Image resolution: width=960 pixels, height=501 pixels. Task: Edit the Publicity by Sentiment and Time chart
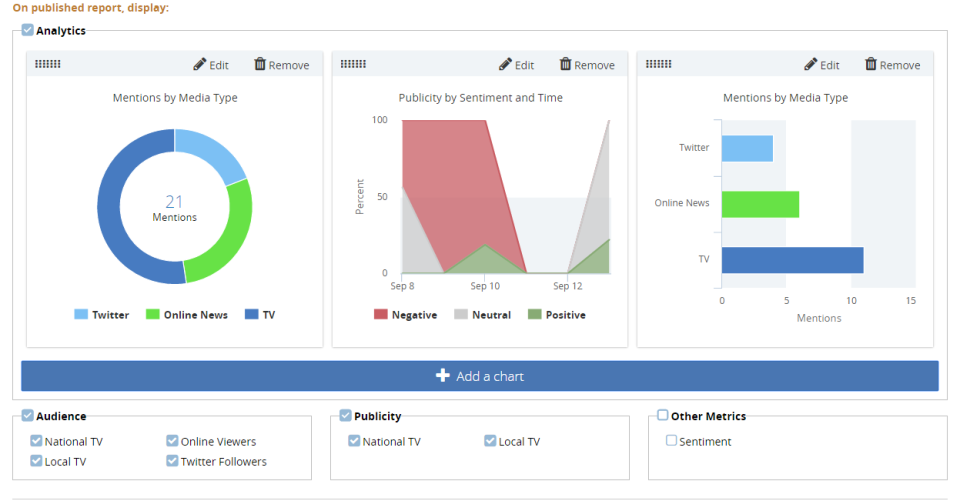coord(516,65)
